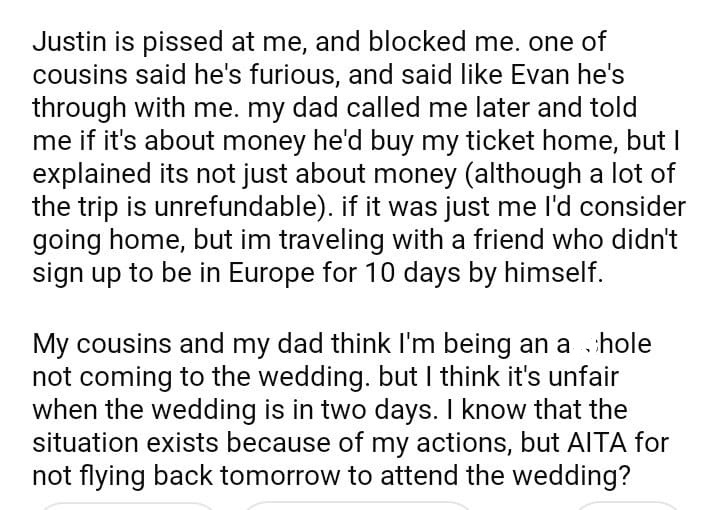
Task: Click the final word 'wedding?' at the end
Action: click(x=571, y=474)
